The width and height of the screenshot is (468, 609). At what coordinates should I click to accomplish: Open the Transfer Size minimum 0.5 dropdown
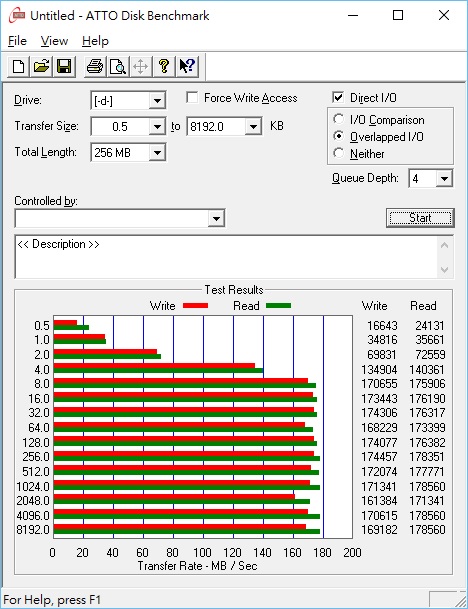click(157, 127)
